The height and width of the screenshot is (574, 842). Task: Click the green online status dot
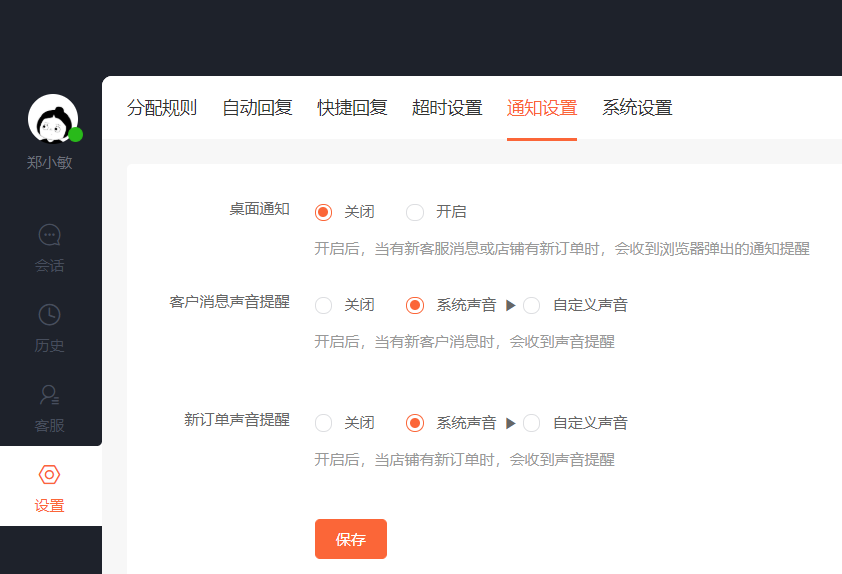[76, 135]
